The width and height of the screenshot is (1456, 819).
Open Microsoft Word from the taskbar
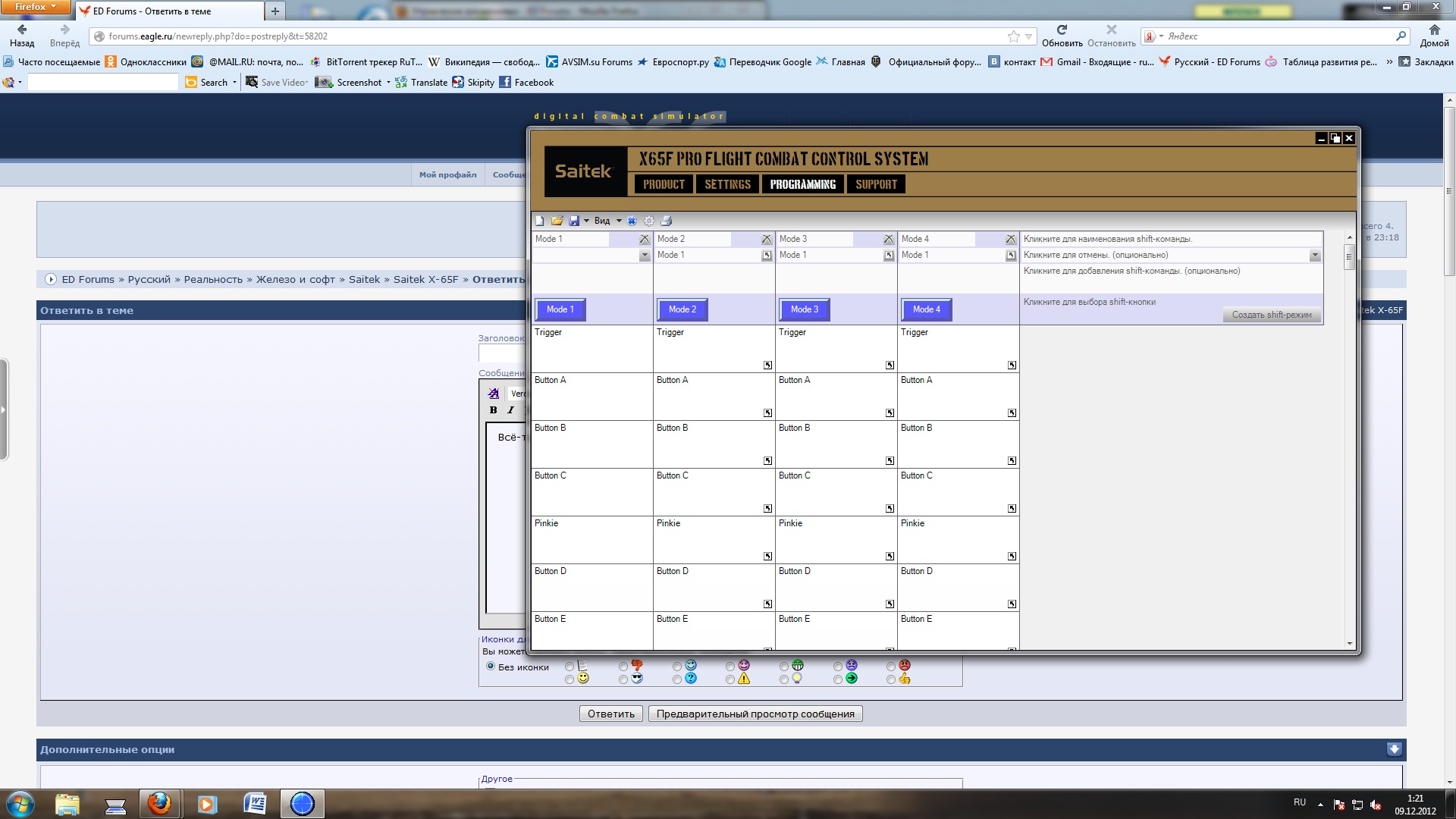pos(255,804)
